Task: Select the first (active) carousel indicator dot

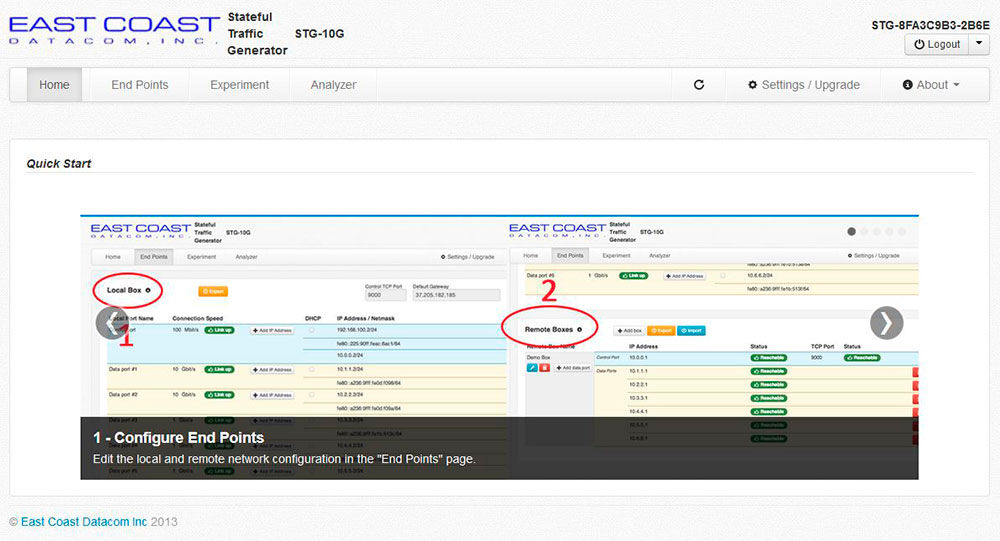Action: tap(851, 232)
